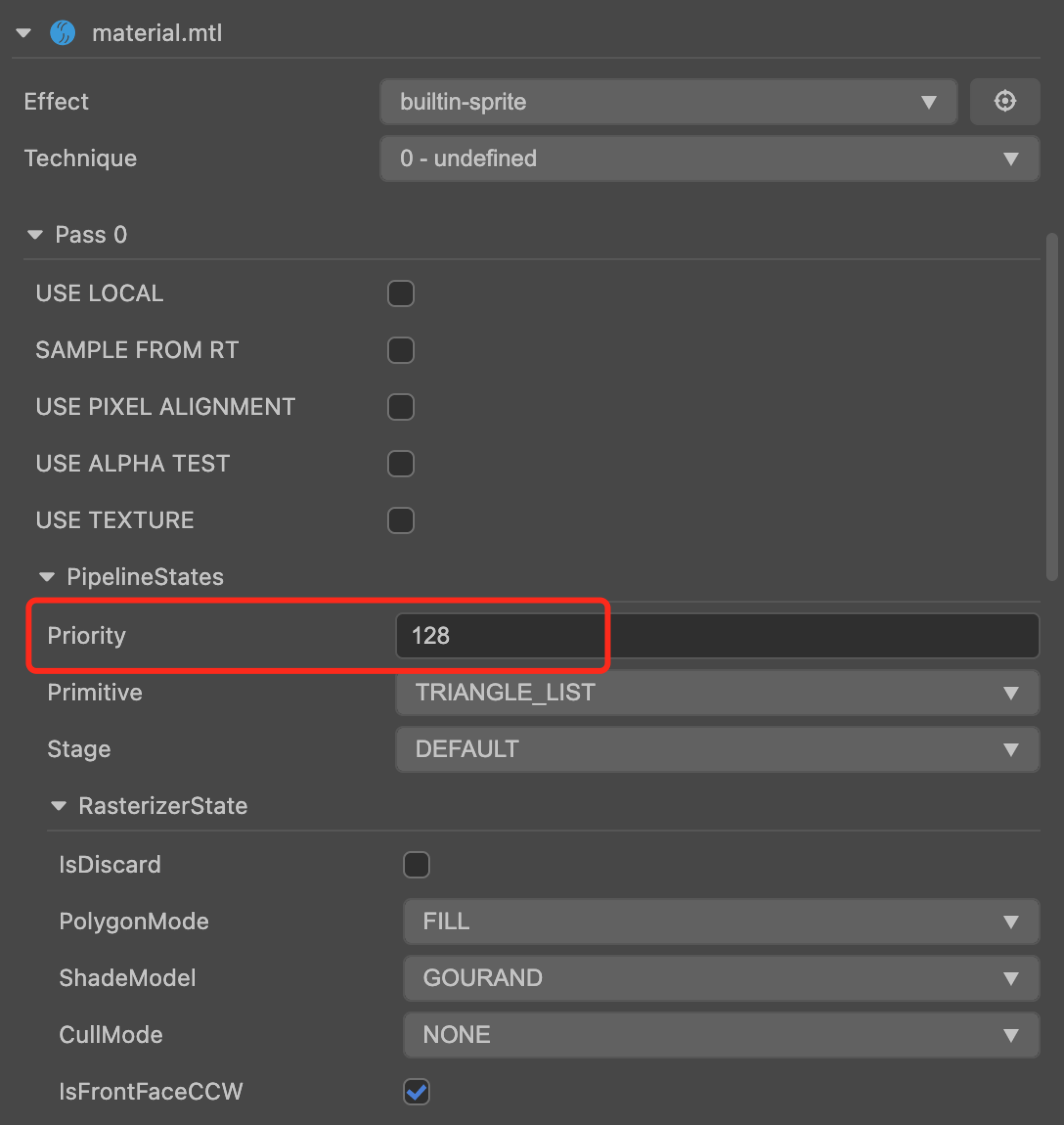Open the Primitive TRIANGLE_LIST dropdown
The height and width of the screenshot is (1125, 1064).
tap(717, 692)
